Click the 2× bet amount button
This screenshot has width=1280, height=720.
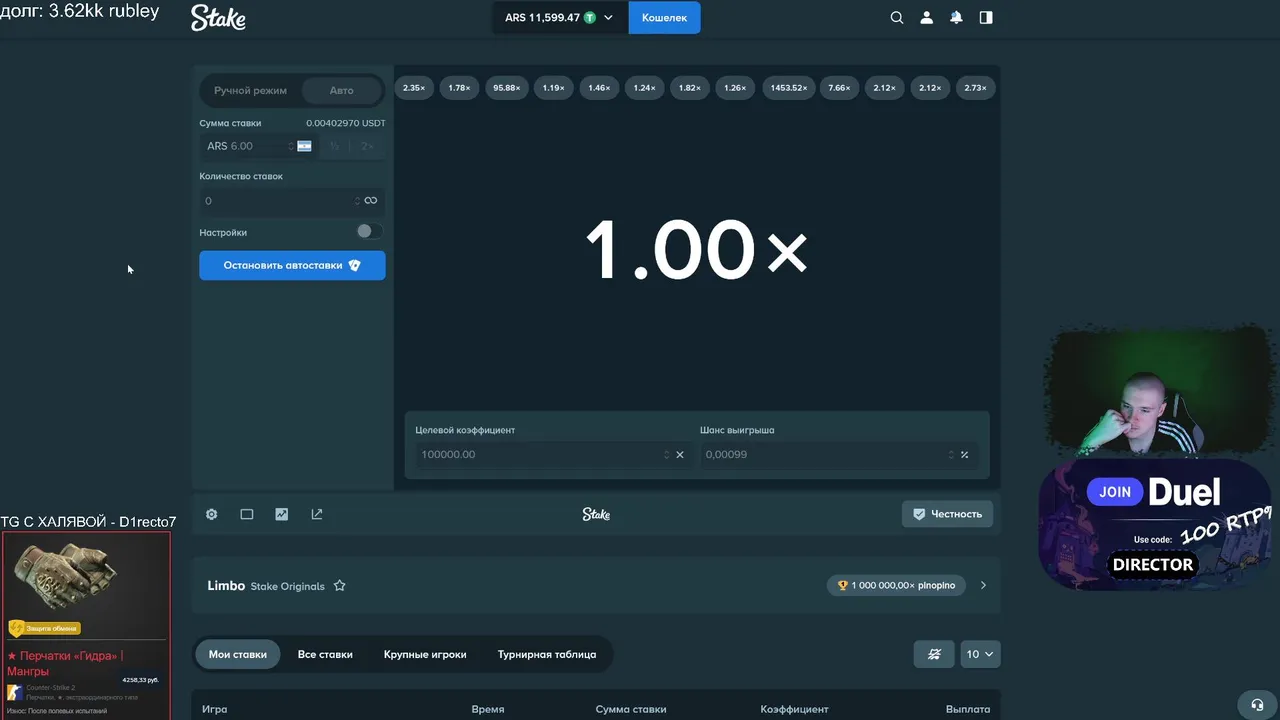367,146
